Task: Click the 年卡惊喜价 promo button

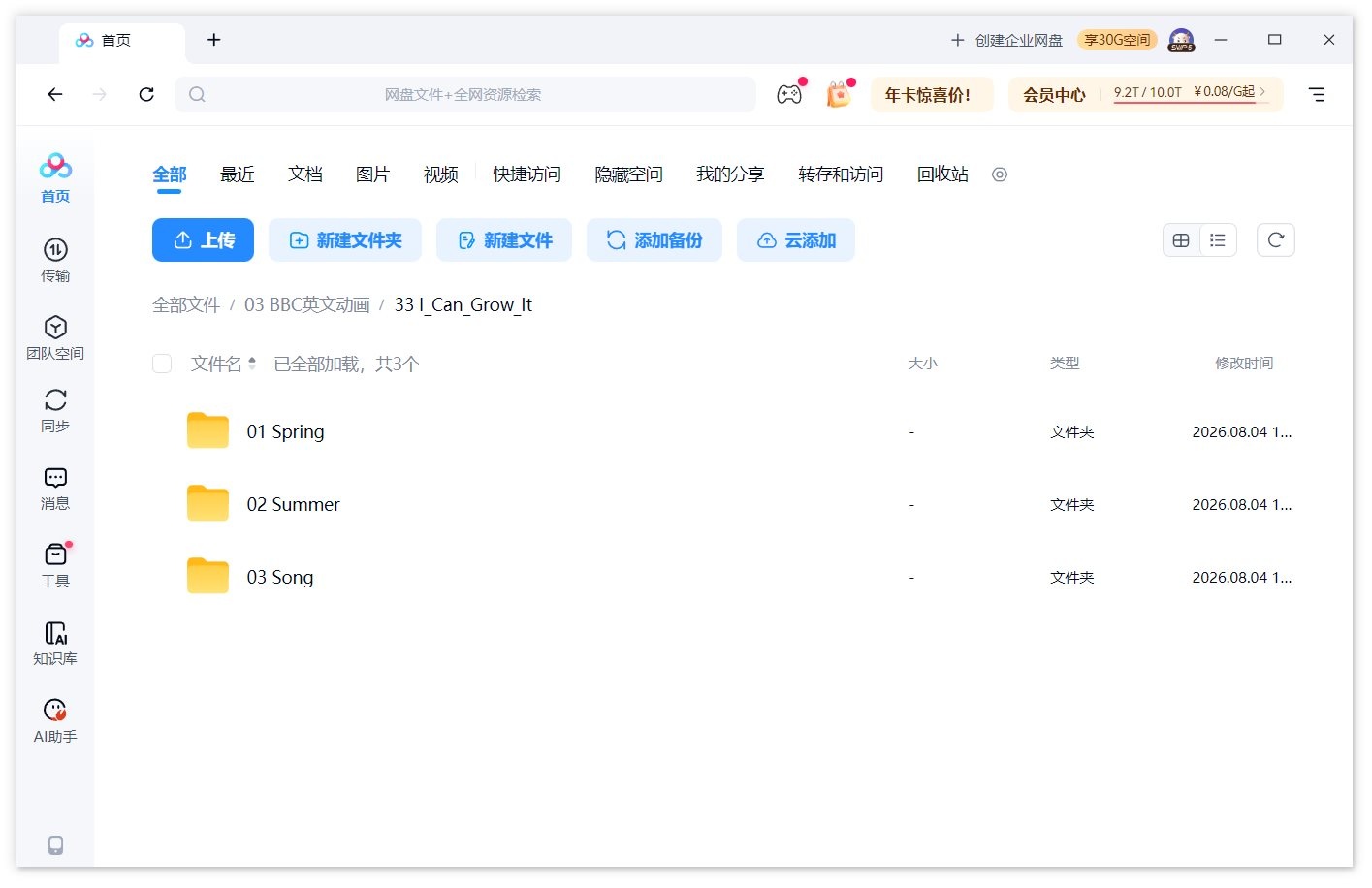Action: click(x=932, y=94)
